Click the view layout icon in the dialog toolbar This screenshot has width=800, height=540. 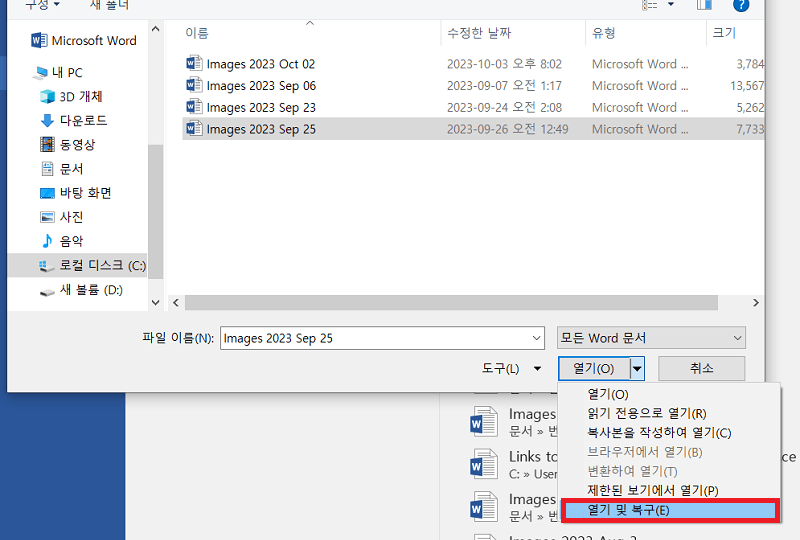click(x=649, y=5)
